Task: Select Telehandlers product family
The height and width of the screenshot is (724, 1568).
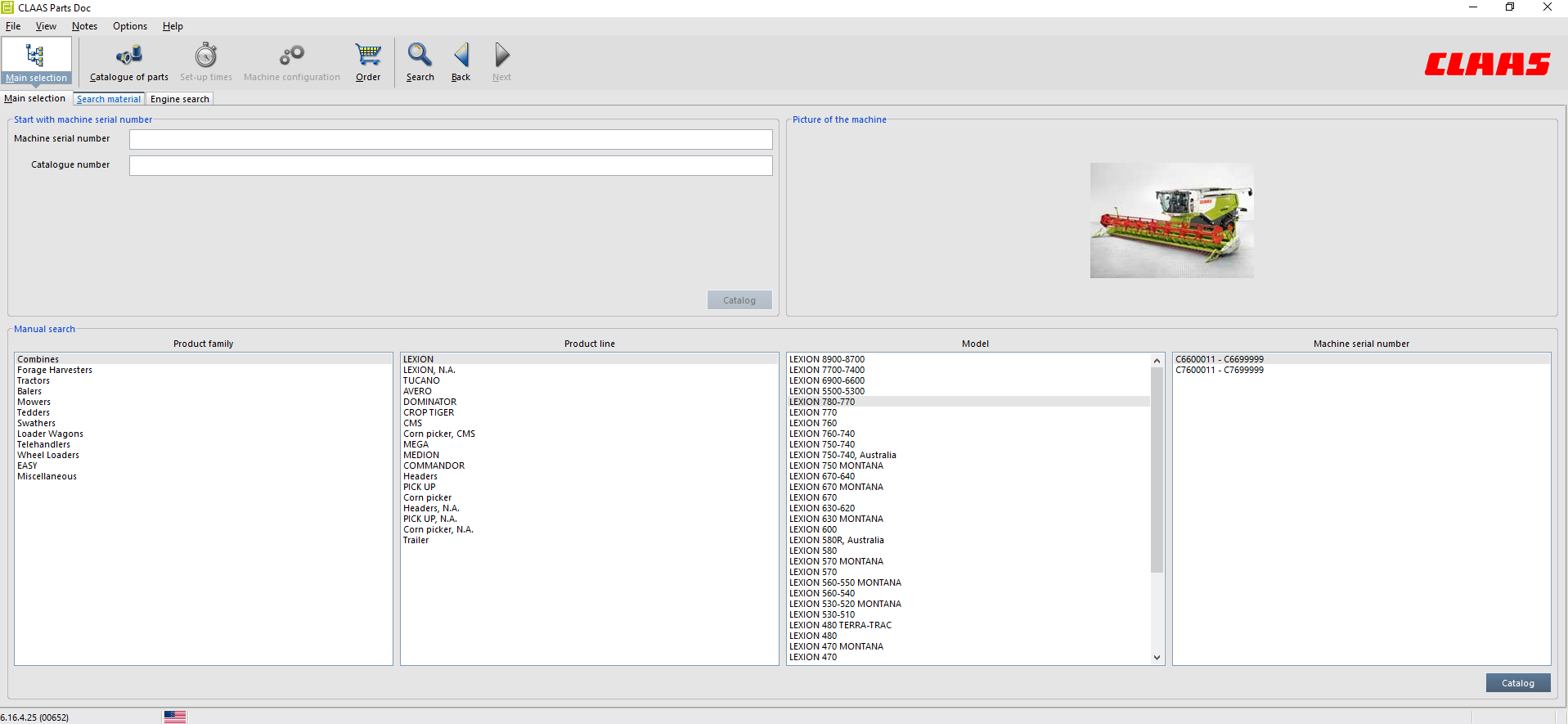Action: coord(203,444)
